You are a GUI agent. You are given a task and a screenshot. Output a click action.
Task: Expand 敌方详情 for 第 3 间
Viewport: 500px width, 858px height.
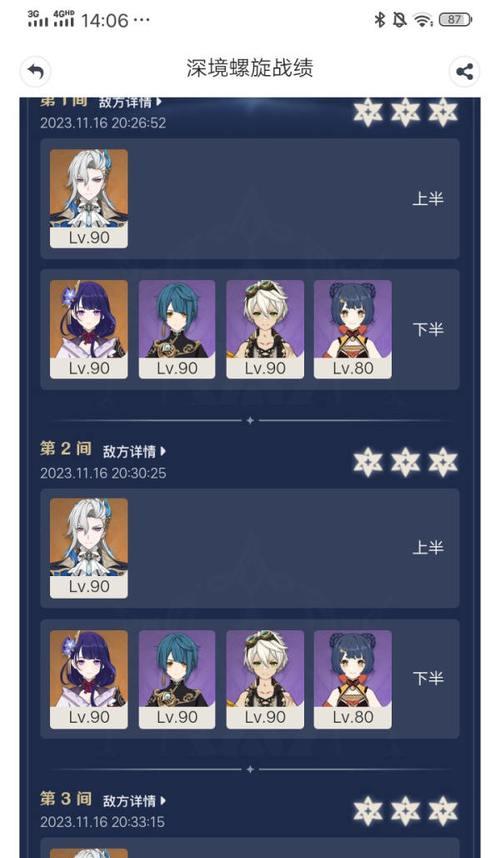pos(134,801)
